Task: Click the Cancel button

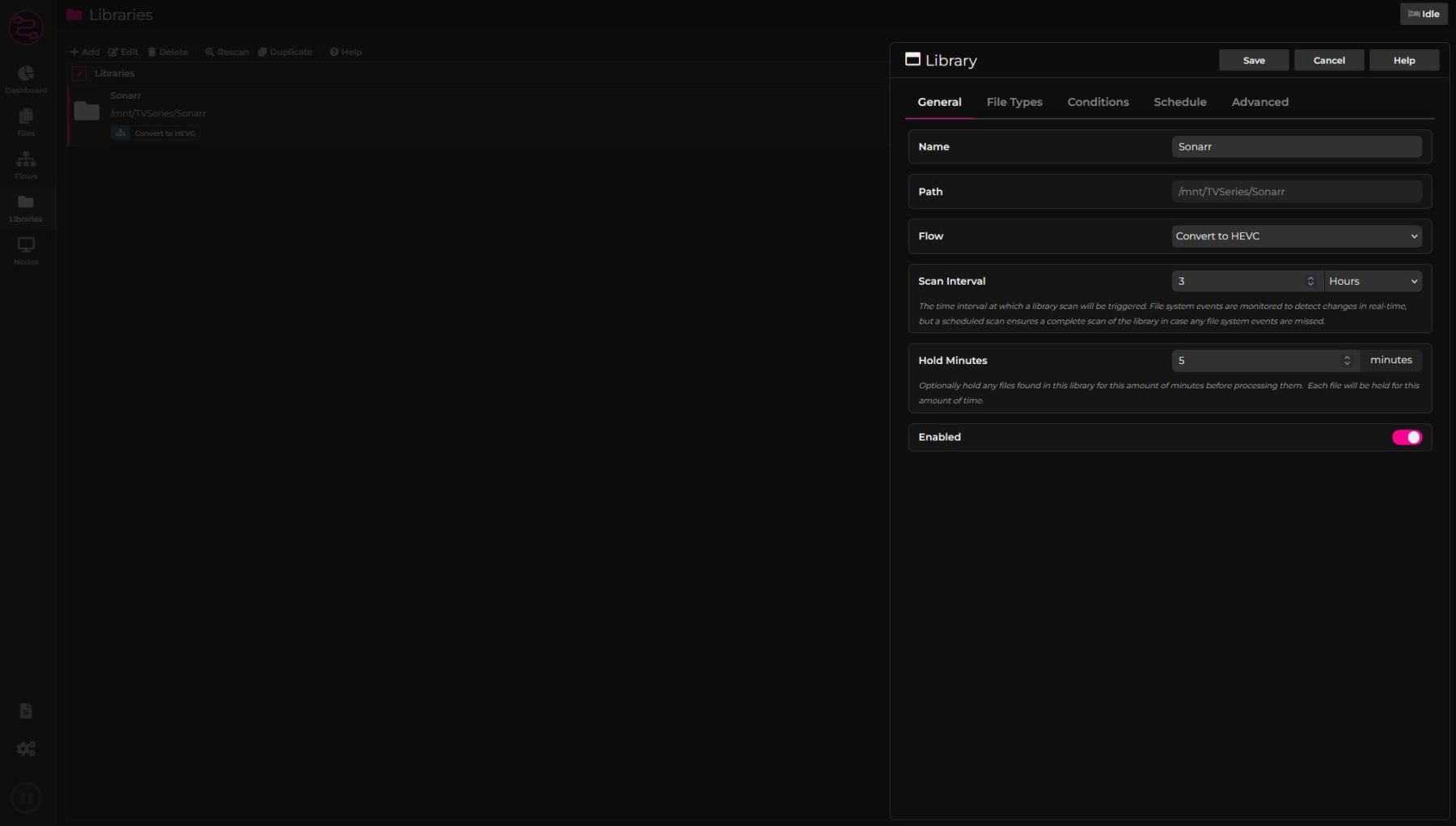Action: [1329, 61]
